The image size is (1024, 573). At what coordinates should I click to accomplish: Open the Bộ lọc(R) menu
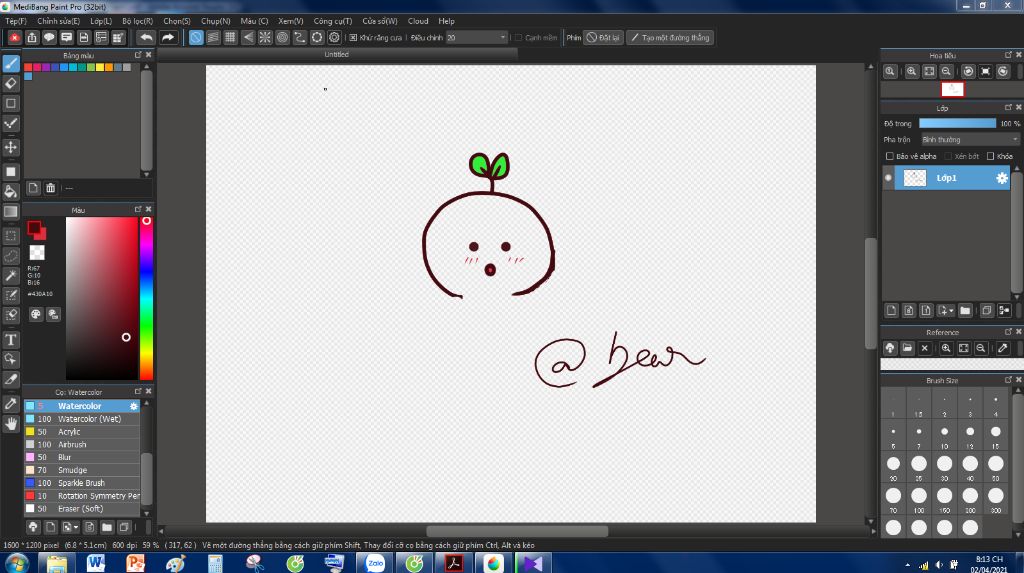tap(138, 21)
